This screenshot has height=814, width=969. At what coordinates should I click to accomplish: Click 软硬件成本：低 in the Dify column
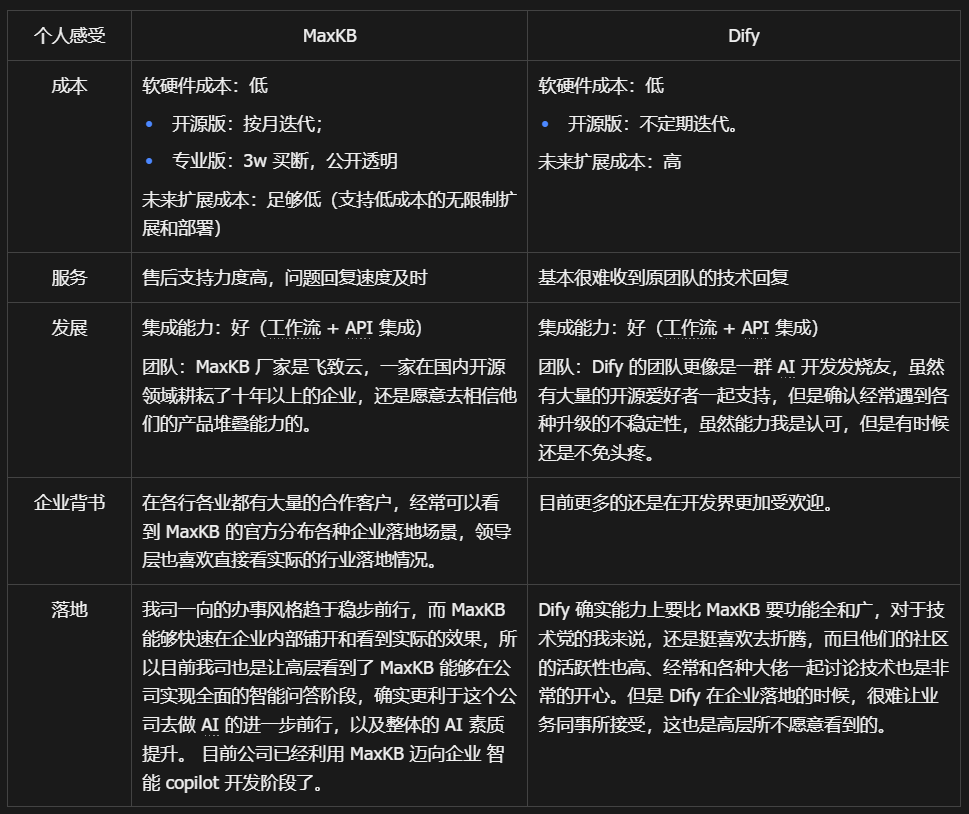coord(601,86)
